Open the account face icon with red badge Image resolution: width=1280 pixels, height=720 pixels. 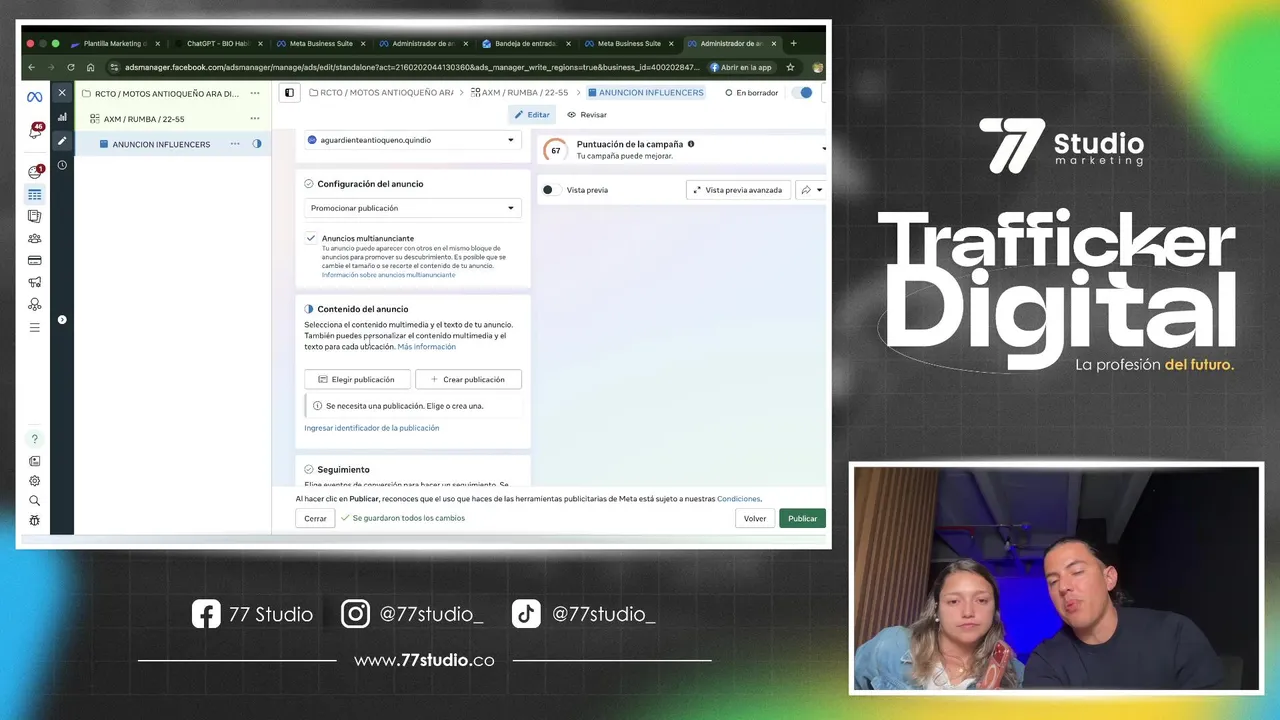click(35, 172)
